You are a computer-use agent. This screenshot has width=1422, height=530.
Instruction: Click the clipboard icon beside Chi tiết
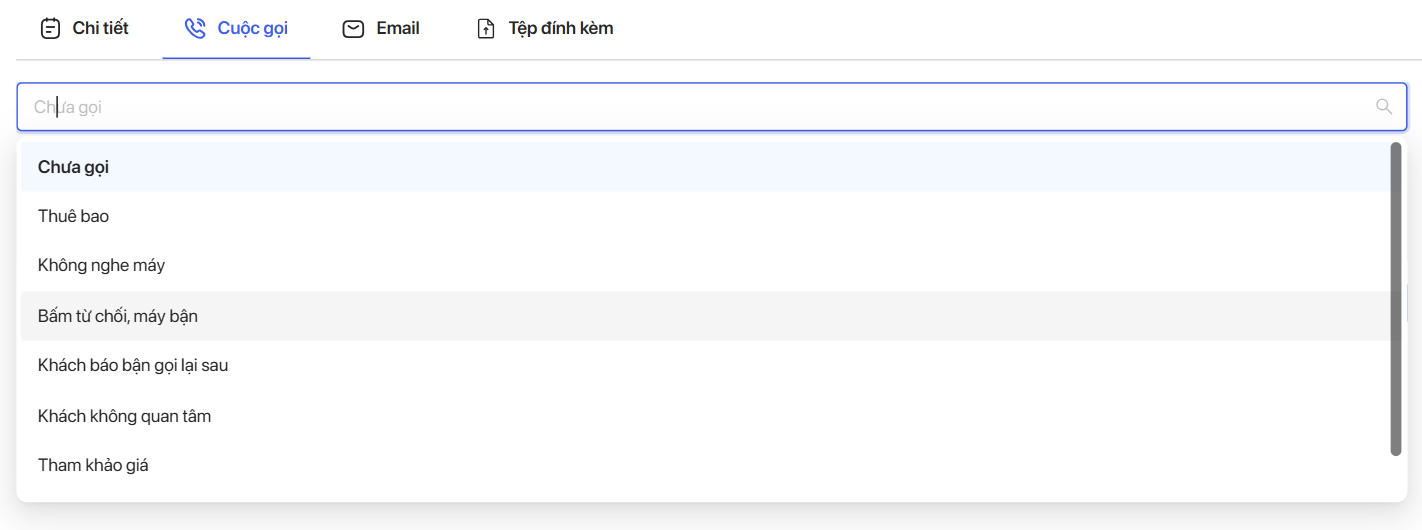point(50,29)
